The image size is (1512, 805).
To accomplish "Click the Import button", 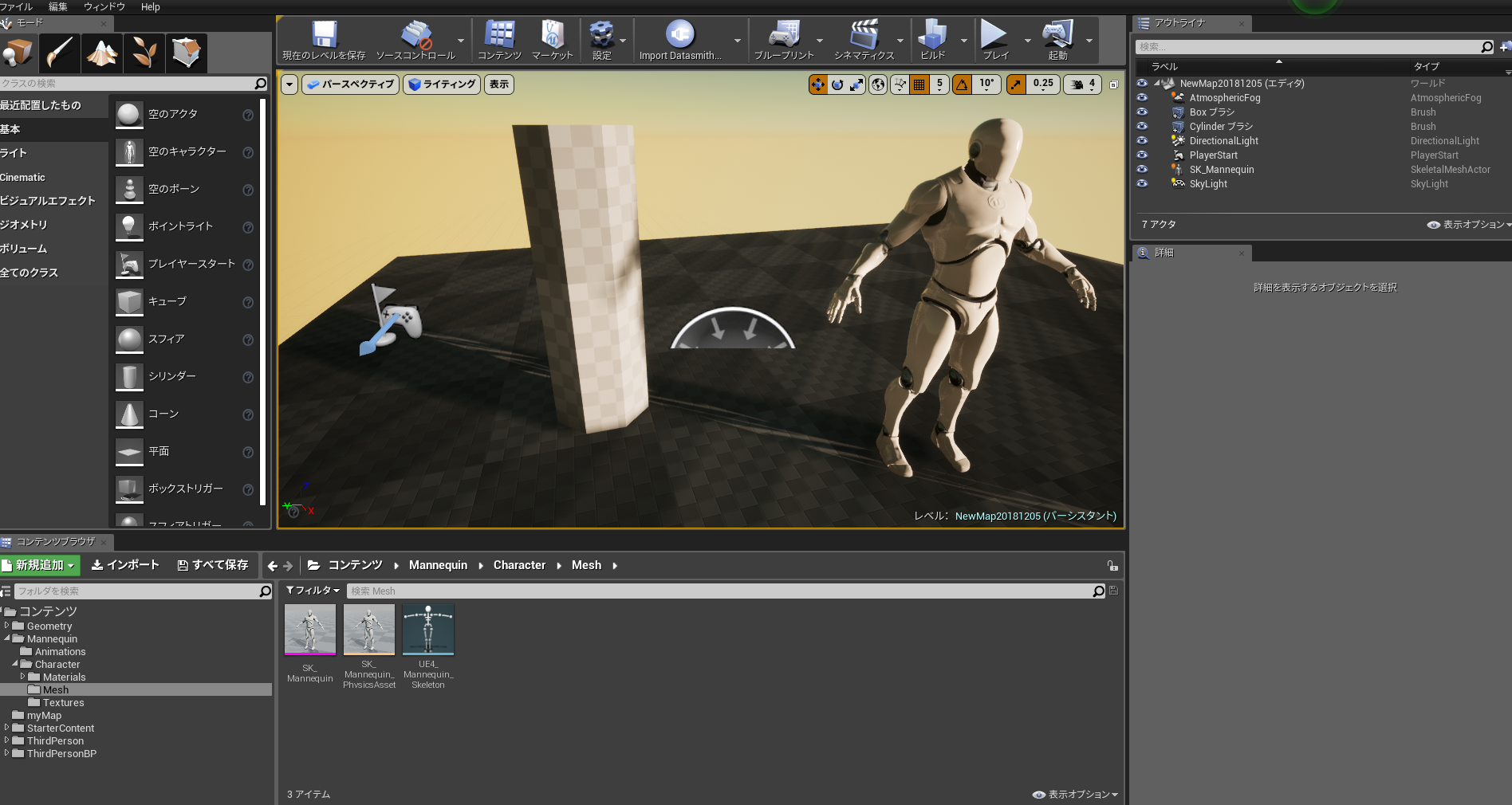I will (125, 565).
